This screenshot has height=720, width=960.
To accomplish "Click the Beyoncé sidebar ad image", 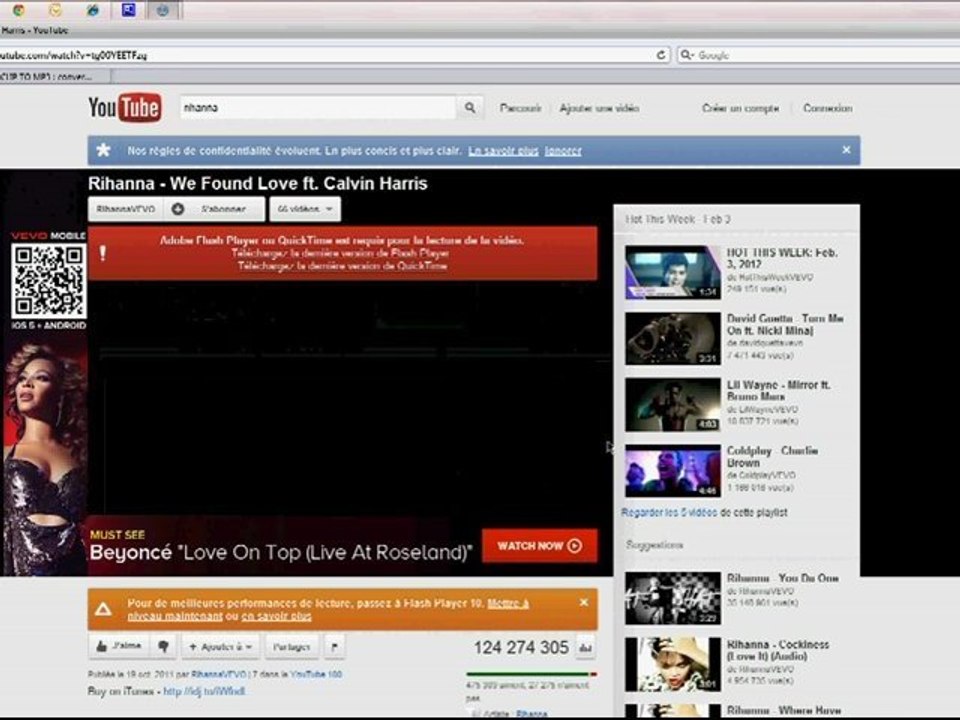I will pyautogui.click(x=45, y=459).
